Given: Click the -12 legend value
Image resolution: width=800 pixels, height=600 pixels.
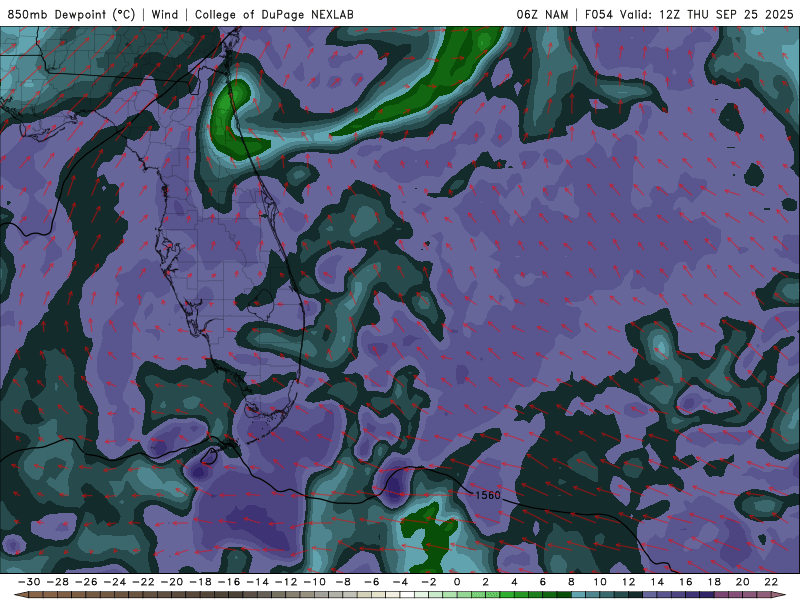Looking at the screenshot, I should coord(286,582).
